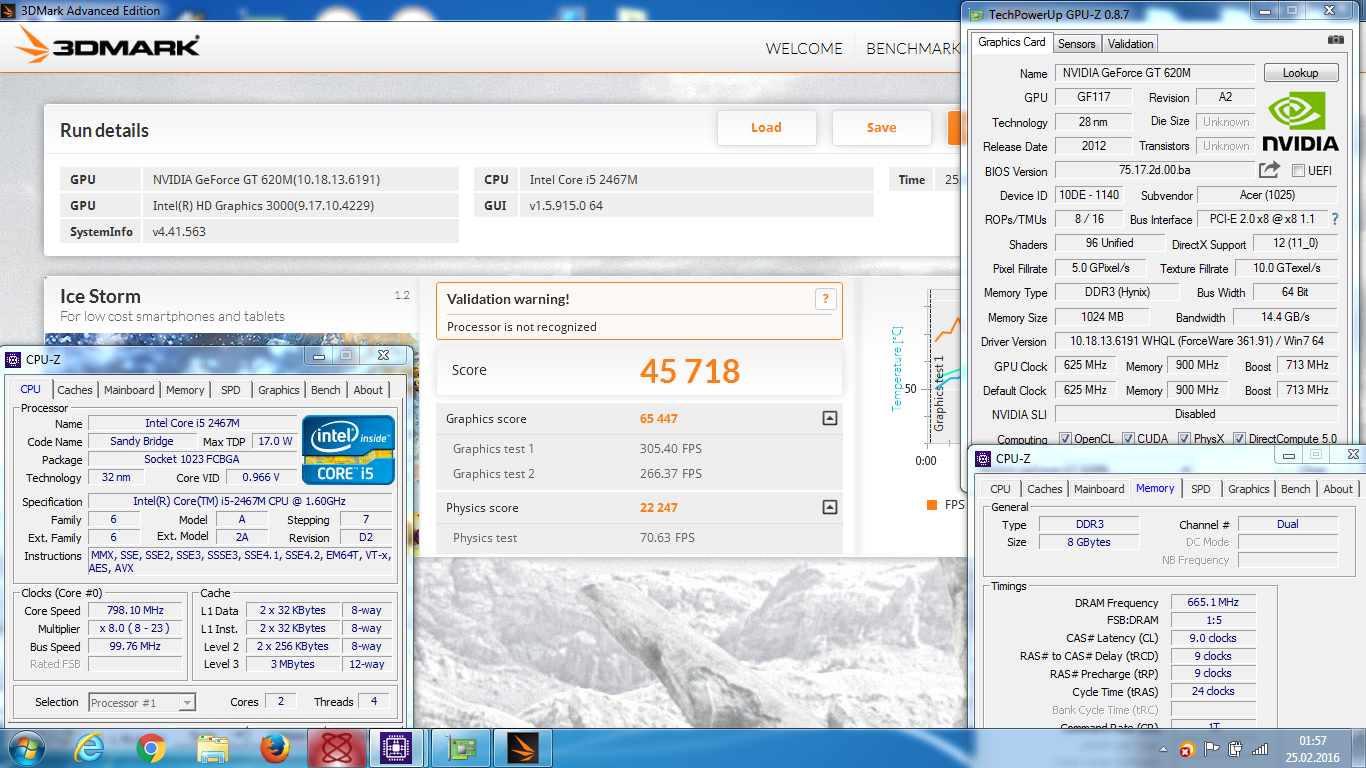Switch to GPU-Z via its taskbar icon

click(461, 748)
